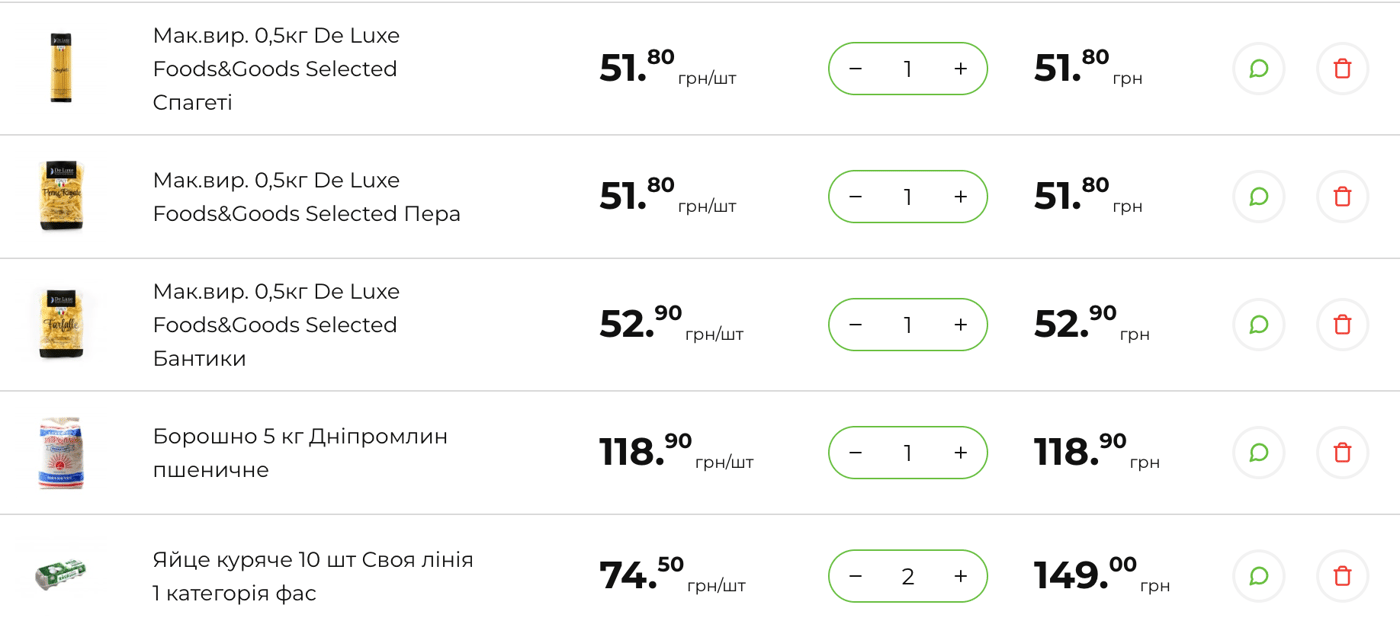1400x637 pixels.
Task: Click the eggs quantity number field
Action: [907, 576]
